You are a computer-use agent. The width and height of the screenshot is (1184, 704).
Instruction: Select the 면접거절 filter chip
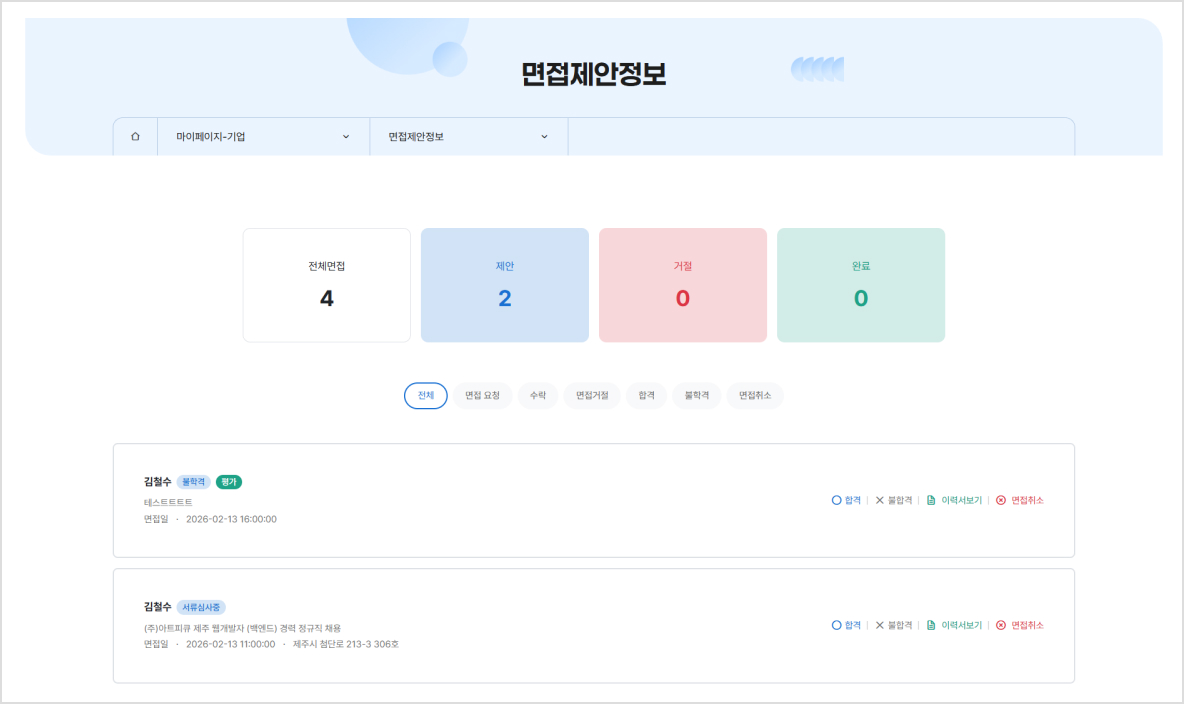[x=591, y=395]
